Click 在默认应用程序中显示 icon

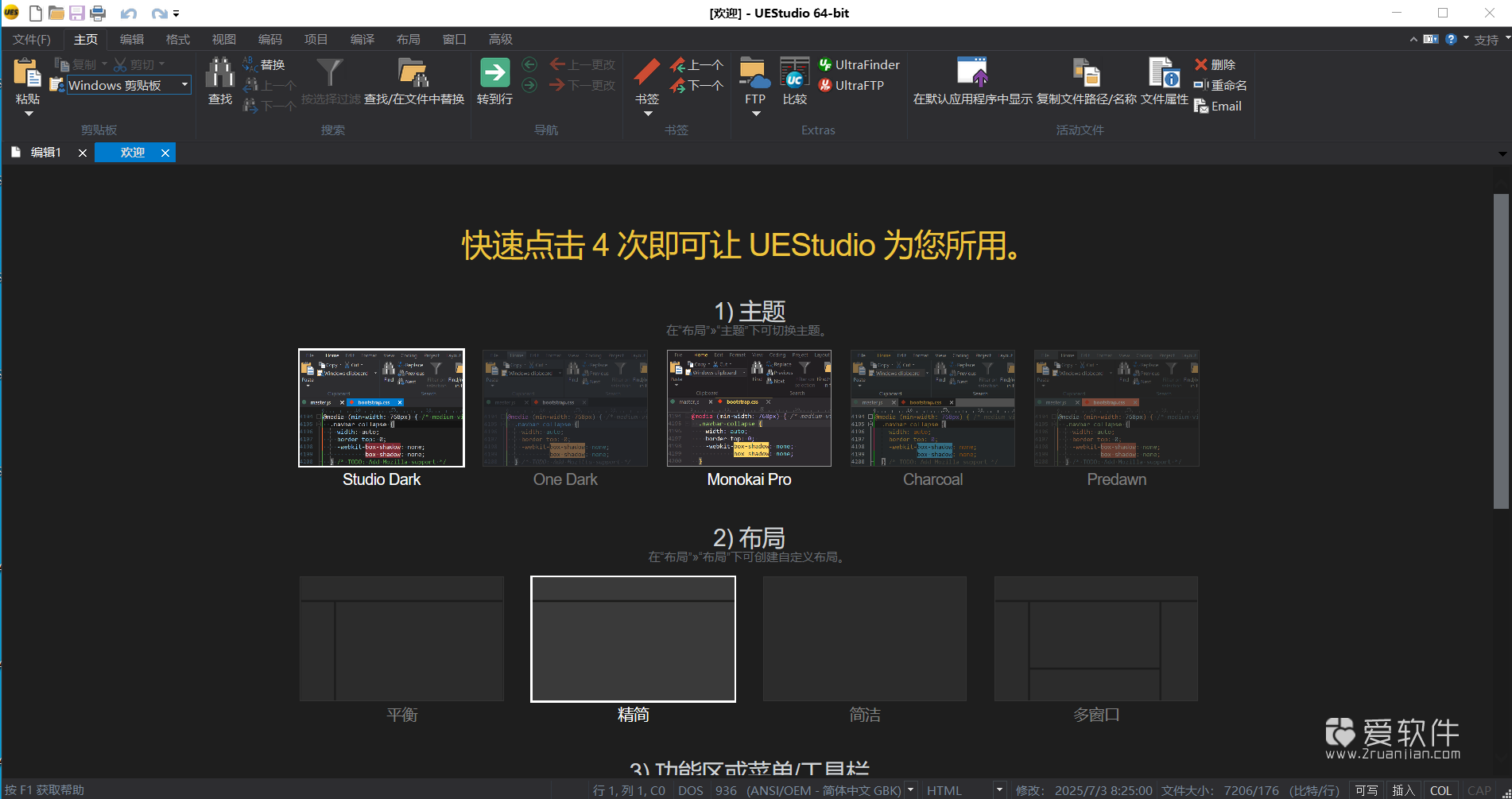972,73
